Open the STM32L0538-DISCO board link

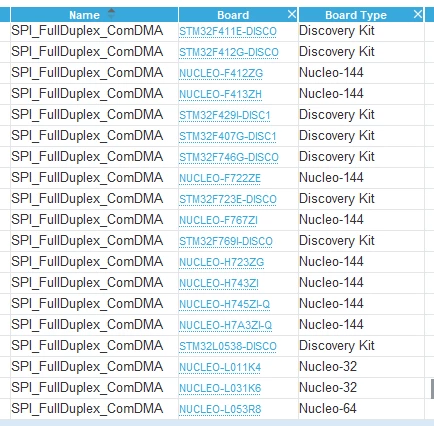click(228, 346)
